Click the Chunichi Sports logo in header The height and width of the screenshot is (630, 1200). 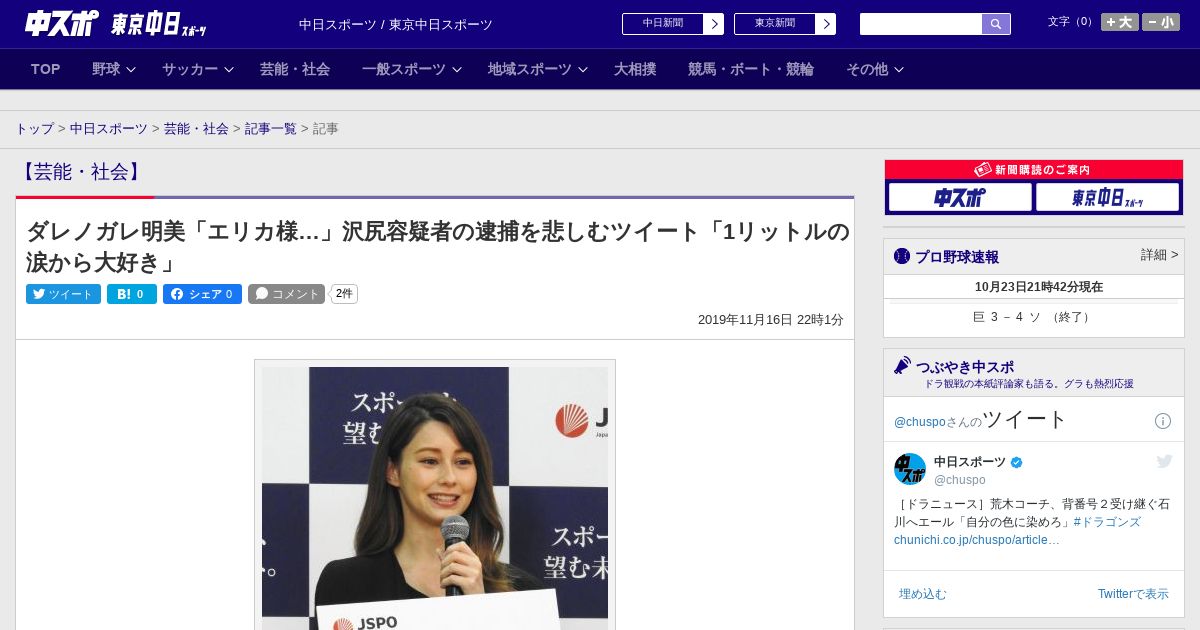tap(61, 23)
